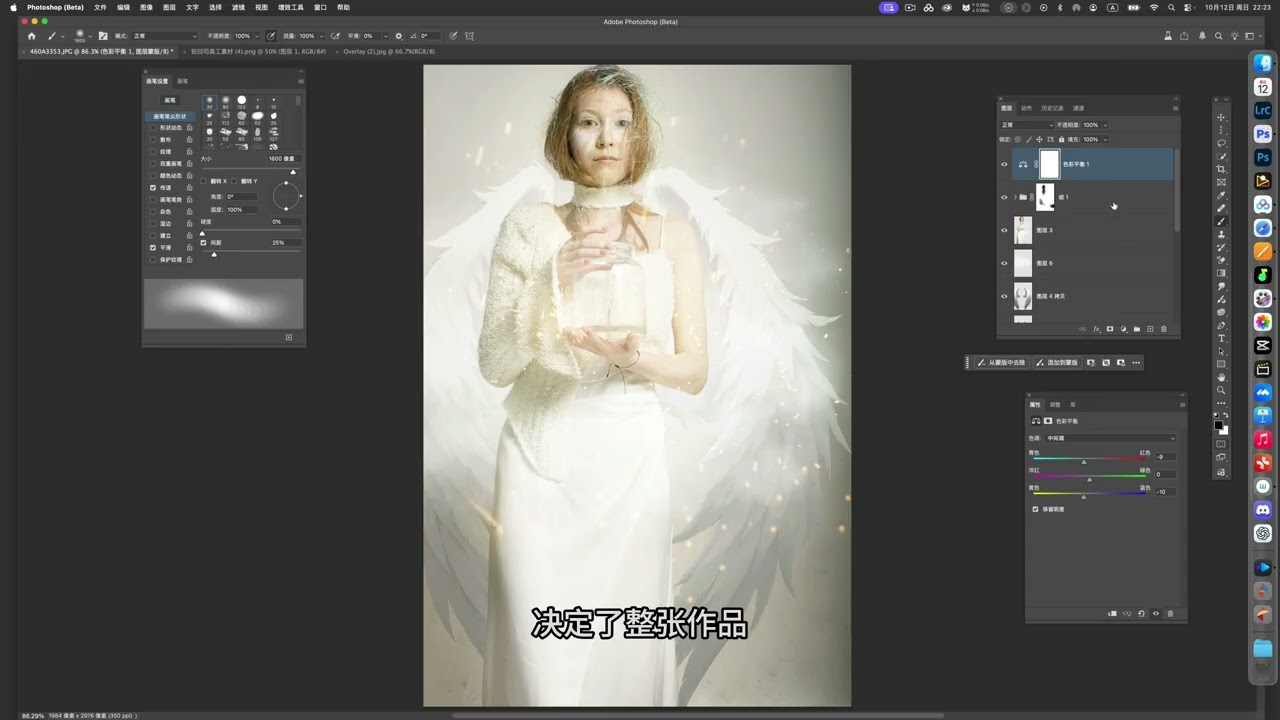Hide the 组 1 group layer

pos(1004,197)
